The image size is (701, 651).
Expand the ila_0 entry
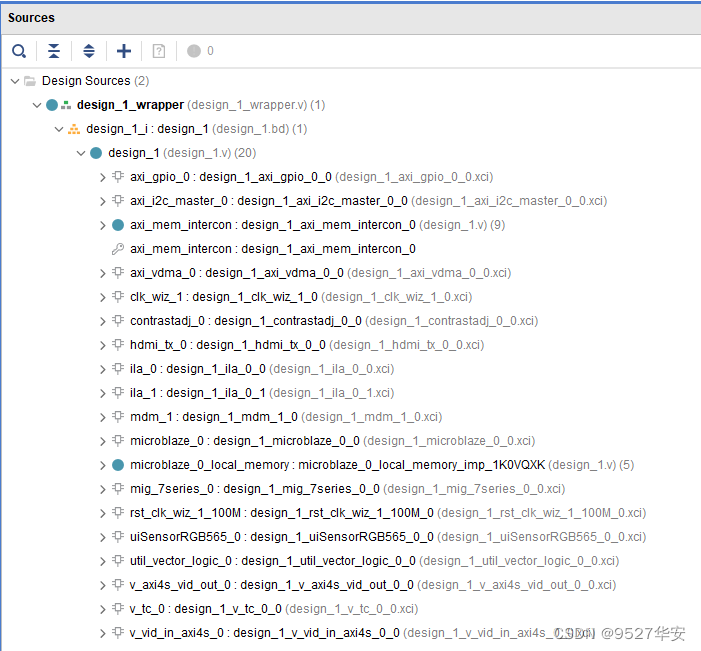click(x=102, y=370)
